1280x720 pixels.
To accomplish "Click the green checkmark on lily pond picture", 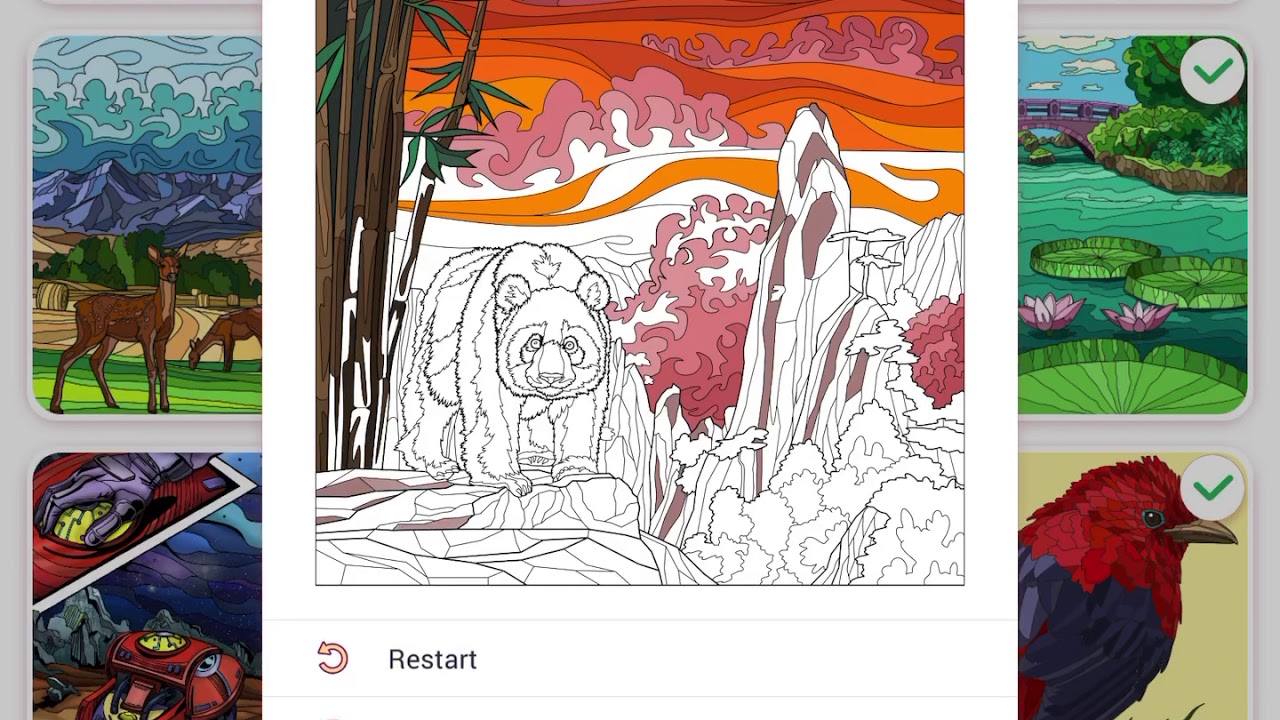I will (1213, 71).
